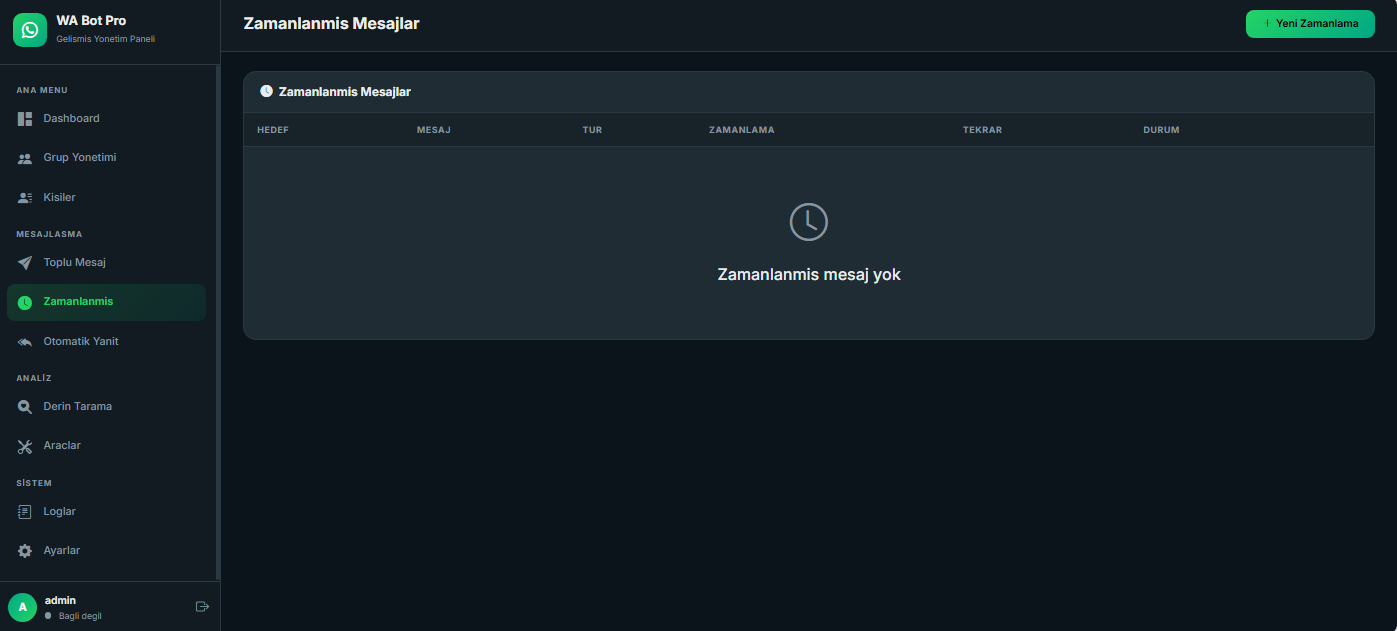Image resolution: width=1397 pixels, height=631 pixels.
Task: Click the Araclar tools icon
Action: [25, 446]
